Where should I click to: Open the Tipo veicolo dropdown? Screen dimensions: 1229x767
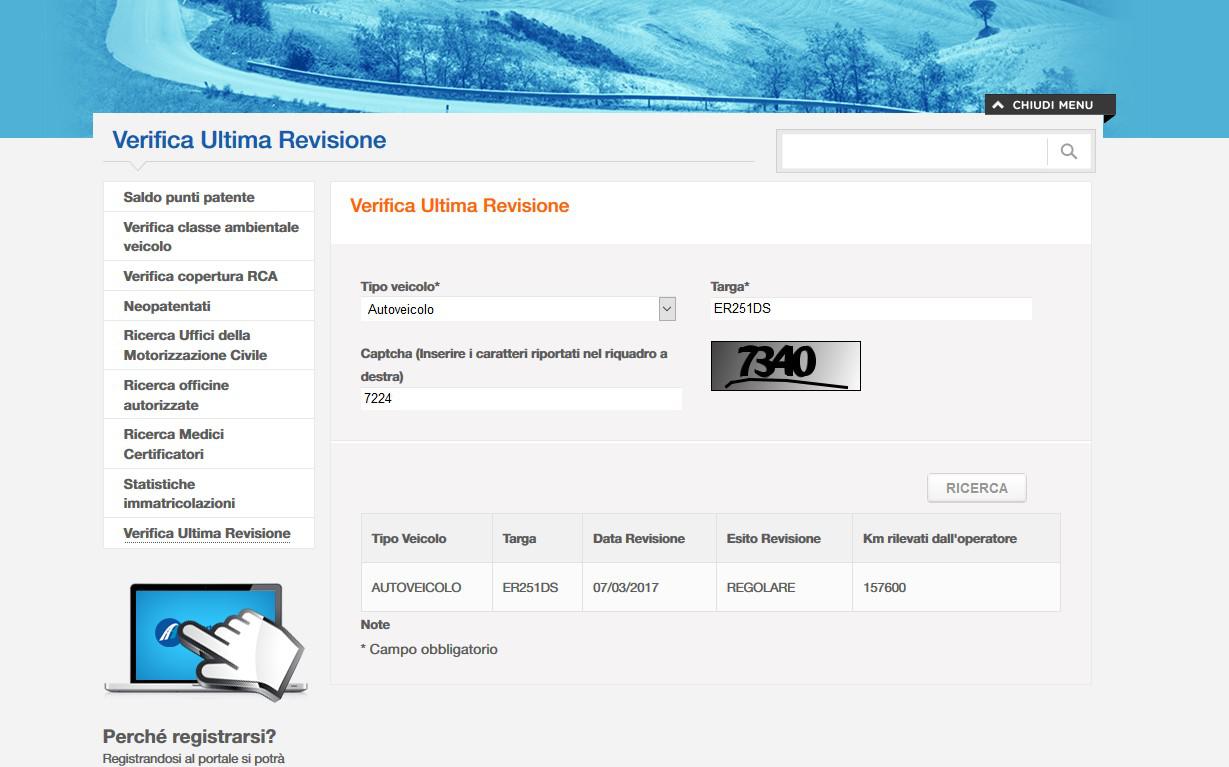518,310
